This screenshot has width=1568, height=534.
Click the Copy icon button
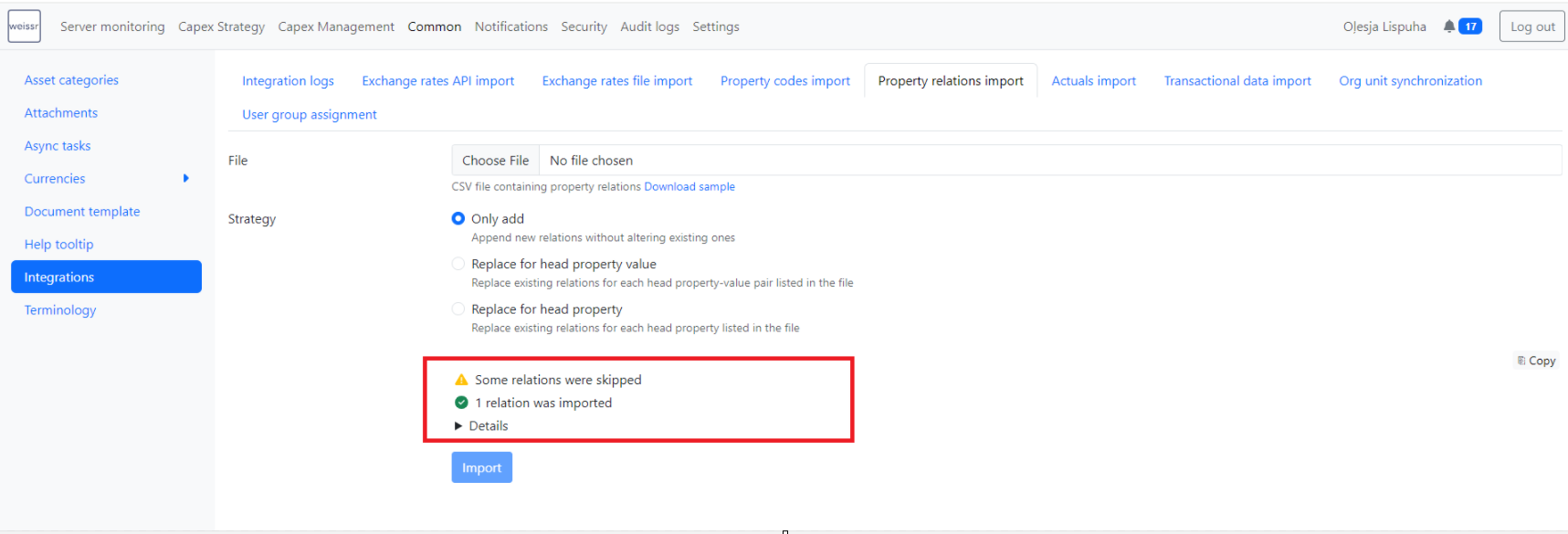[x=1536, y=361]
